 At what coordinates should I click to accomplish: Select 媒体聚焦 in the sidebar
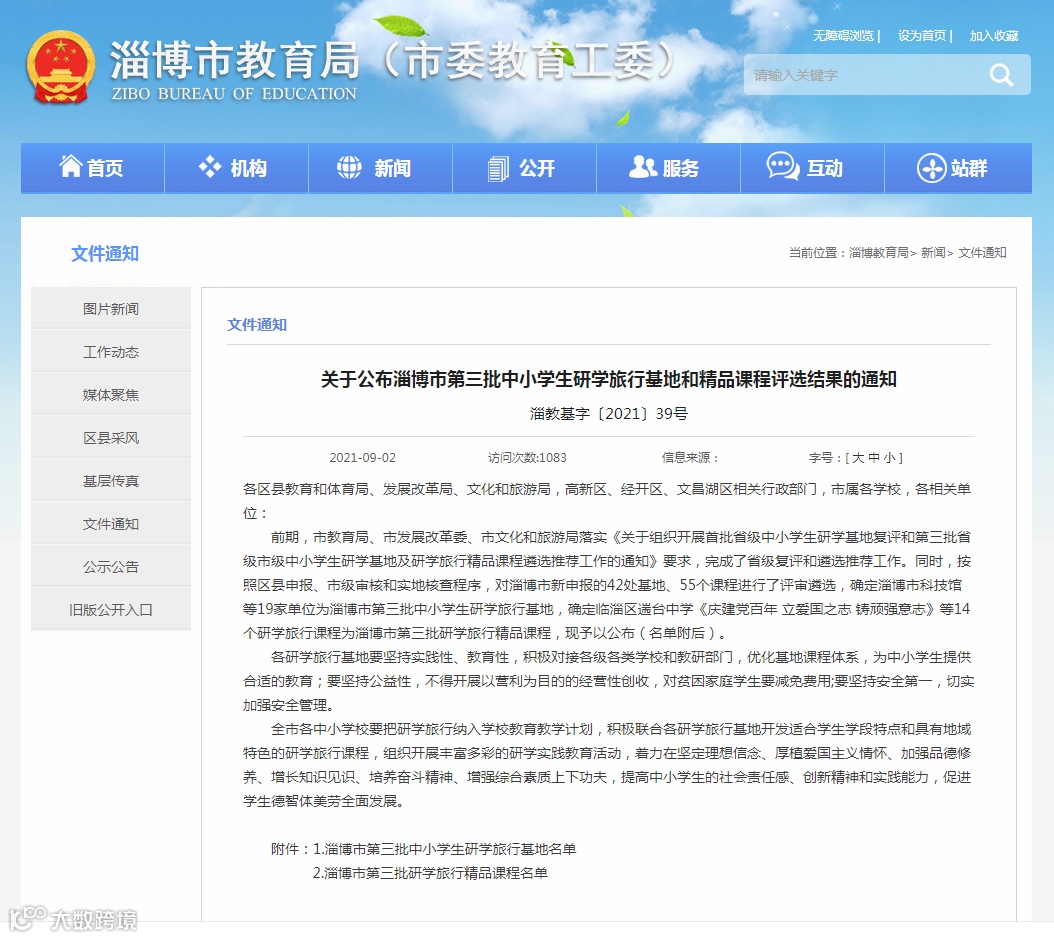pyautogui.click(x=111, y=395)
